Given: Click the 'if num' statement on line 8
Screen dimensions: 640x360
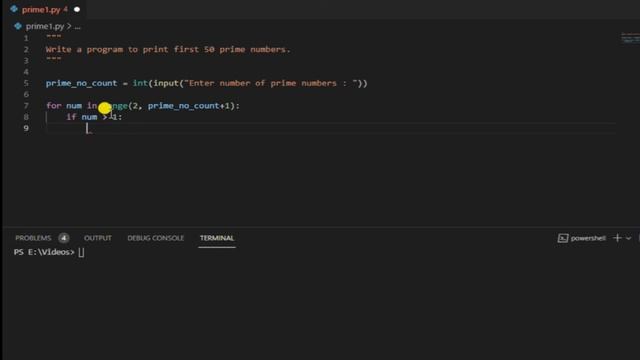Looking at the screenshot, I should [x=82, y=117].
